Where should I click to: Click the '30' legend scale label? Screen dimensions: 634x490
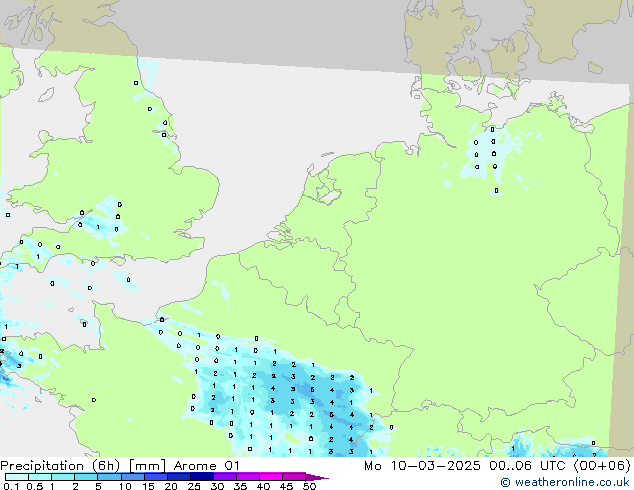(x=217, y=486)
